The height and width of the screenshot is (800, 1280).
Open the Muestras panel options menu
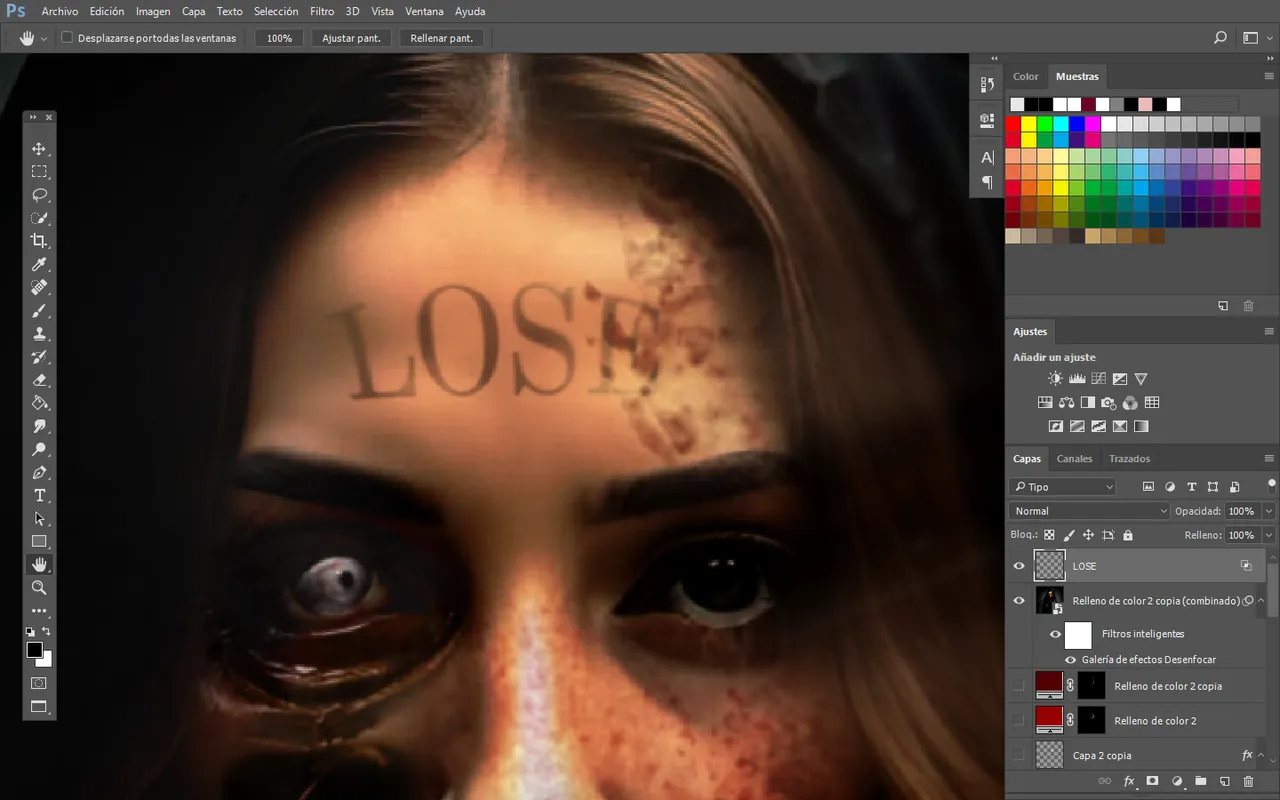click(1269, 76)
